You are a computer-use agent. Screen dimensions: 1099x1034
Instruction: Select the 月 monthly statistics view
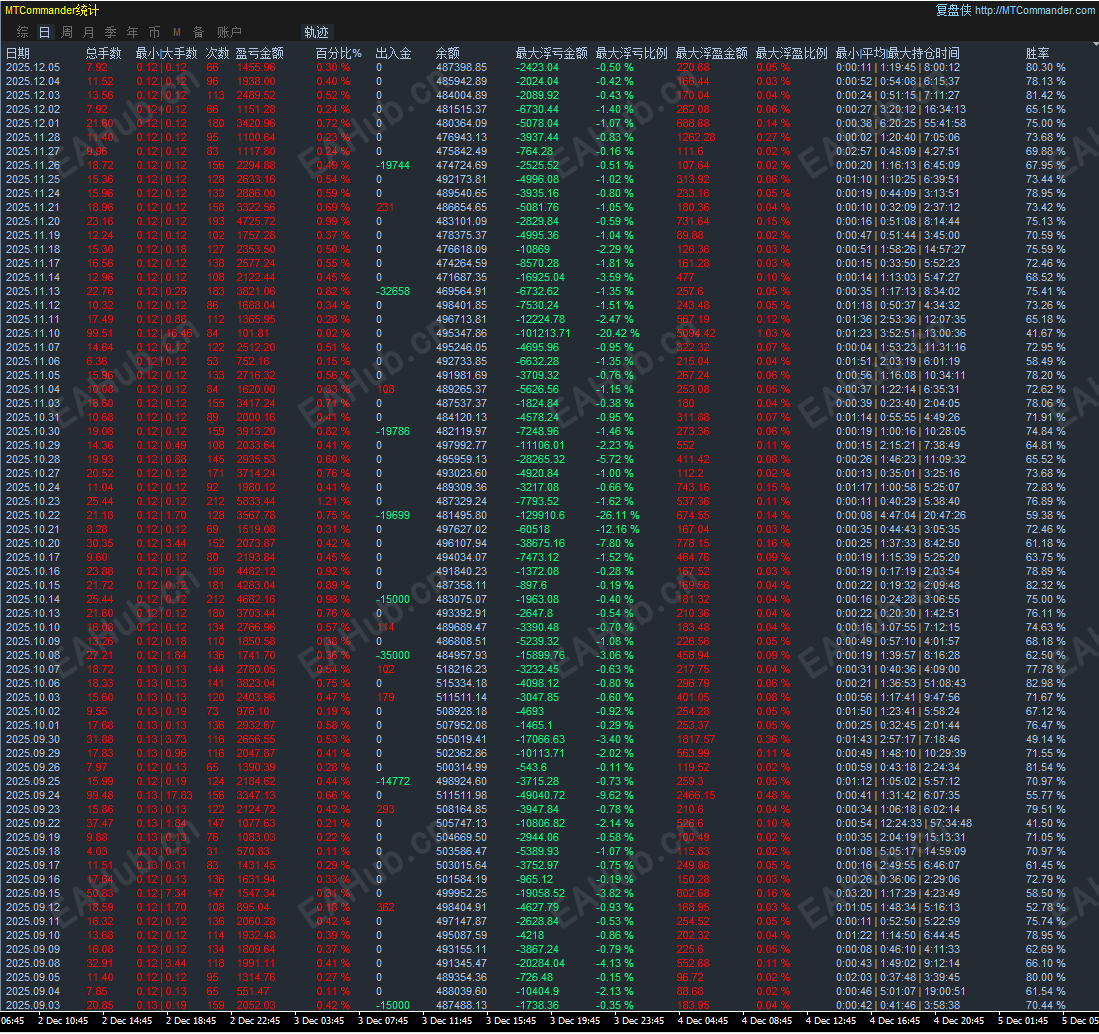89,31
